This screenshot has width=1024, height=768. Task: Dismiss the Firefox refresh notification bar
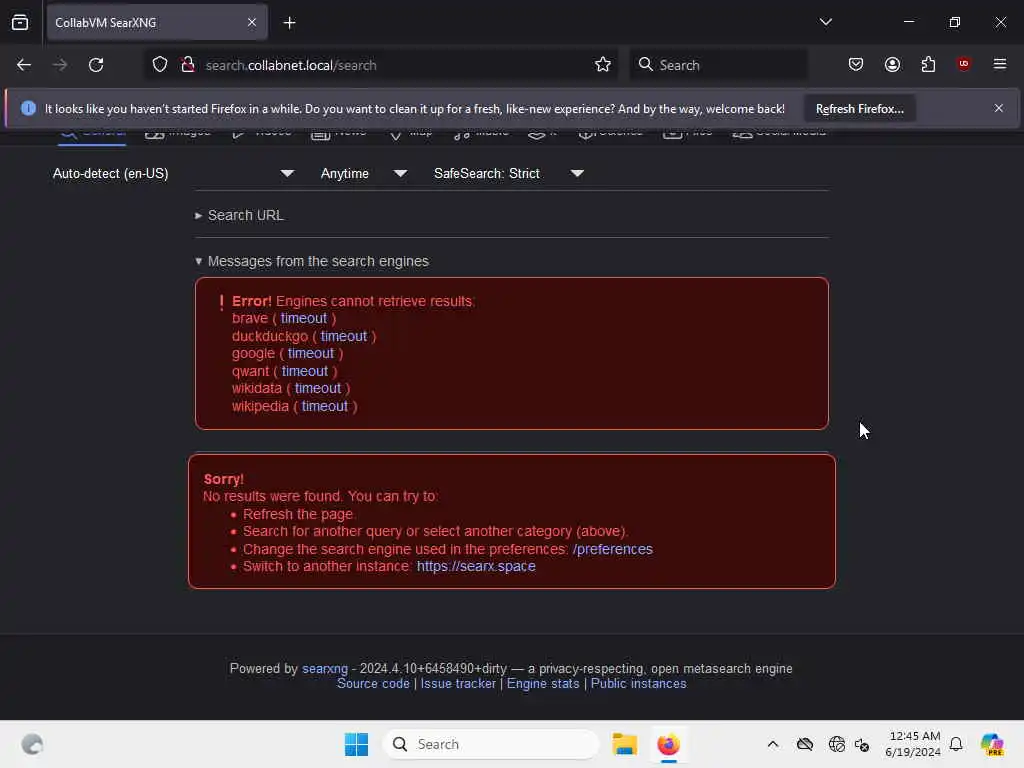[x=999, y=108]
